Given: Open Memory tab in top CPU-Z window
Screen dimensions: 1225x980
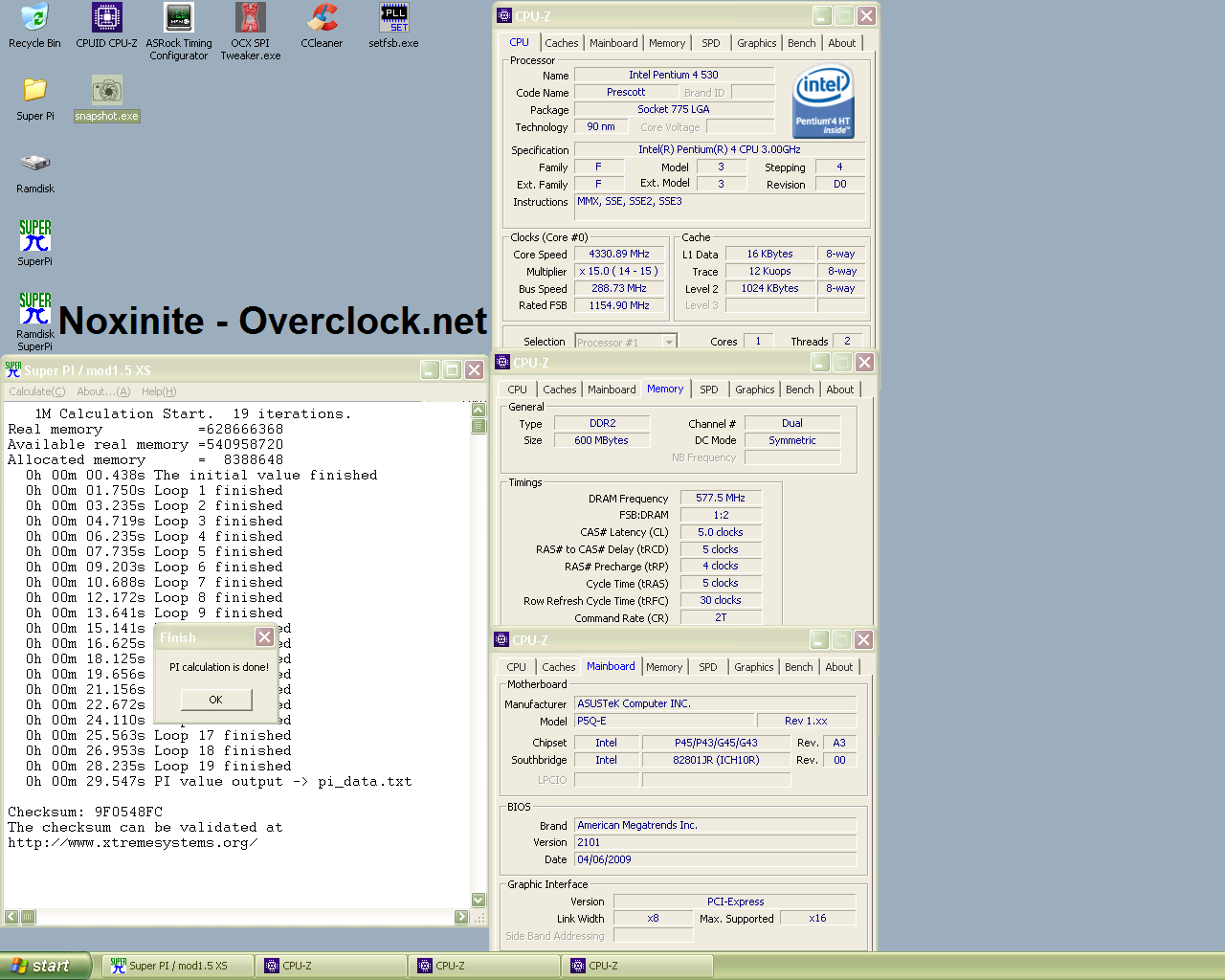Looking at the screenshot, I should pos(667,43).
